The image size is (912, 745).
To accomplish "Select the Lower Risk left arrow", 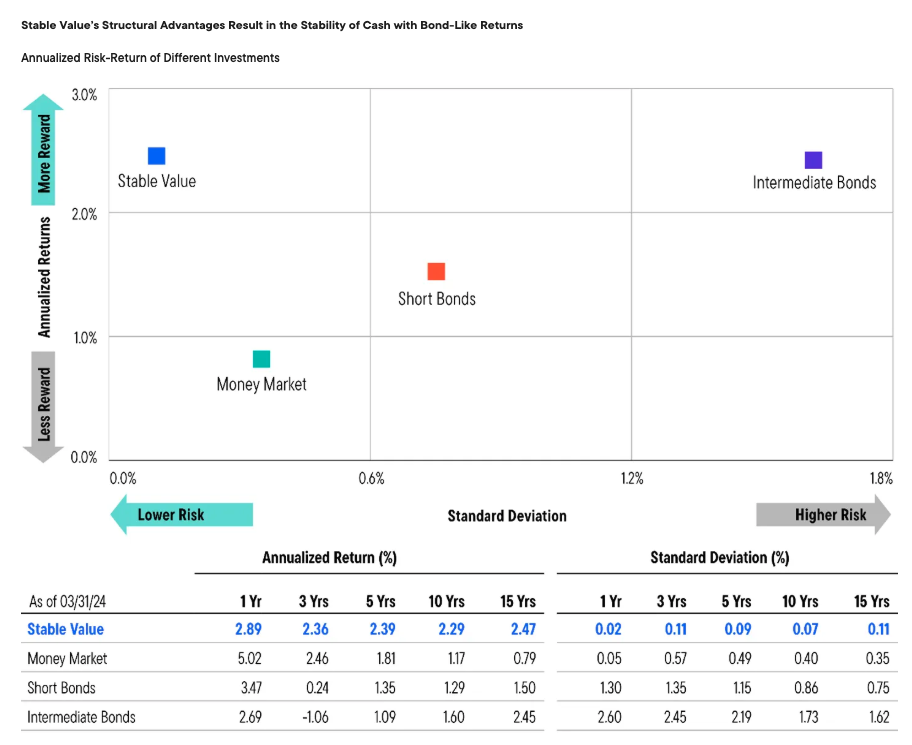I will point(181,515).
